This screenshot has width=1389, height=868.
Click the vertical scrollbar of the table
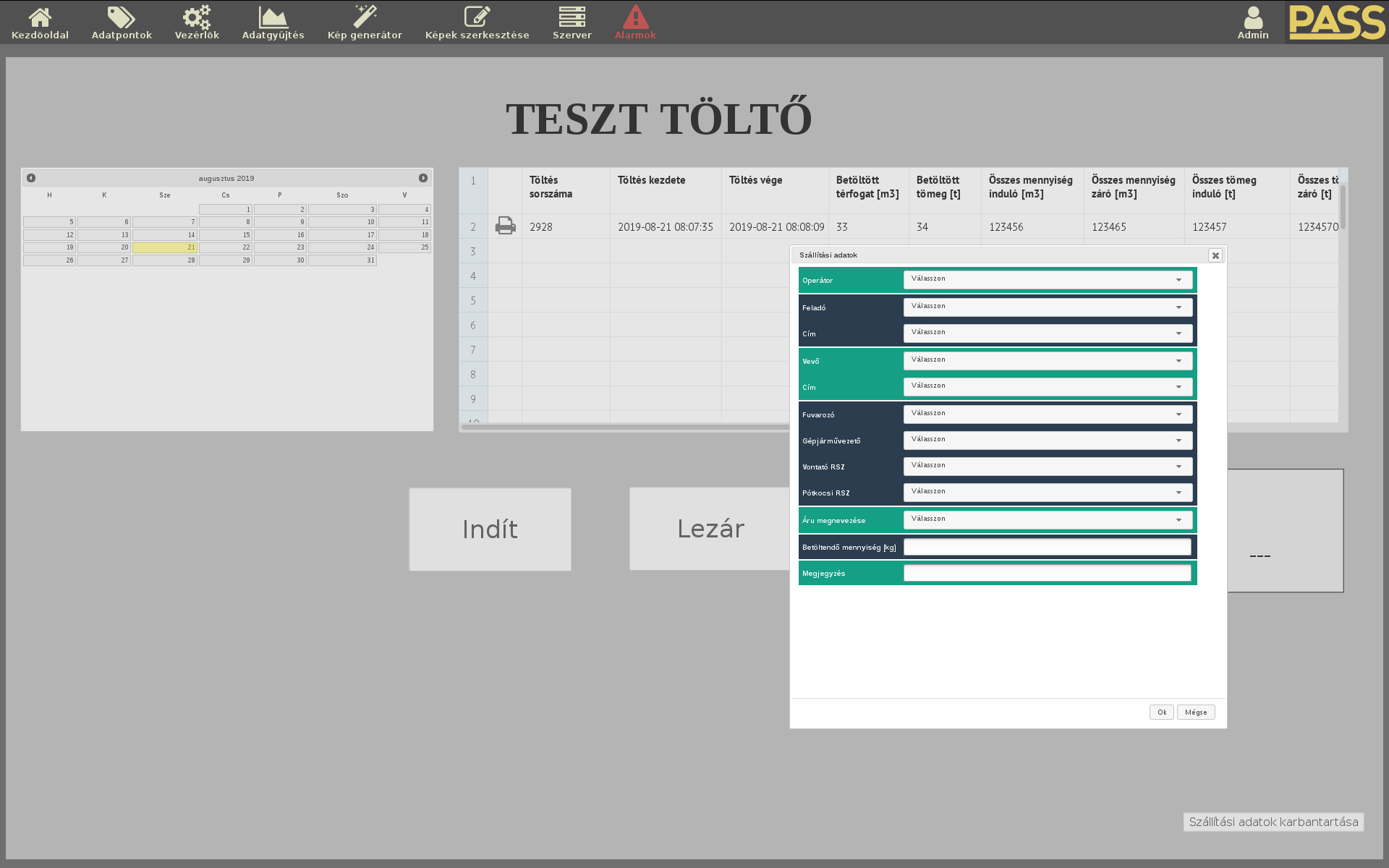1343,208
